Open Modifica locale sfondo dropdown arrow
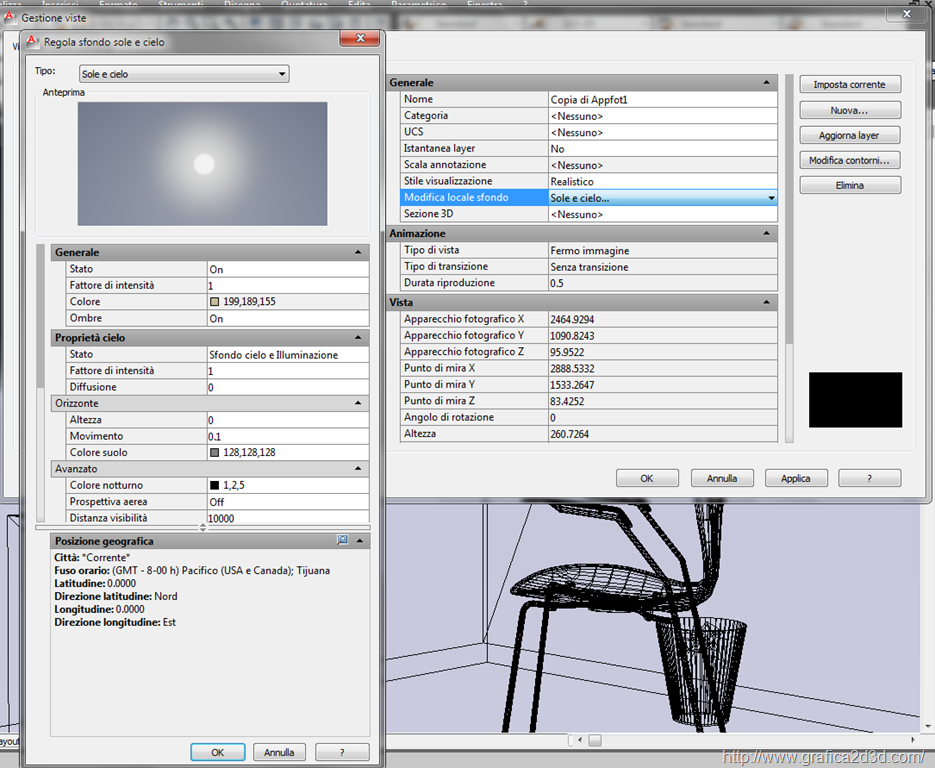Image resolution: width=935 pixels, height=768 pixels. (770, 198)
